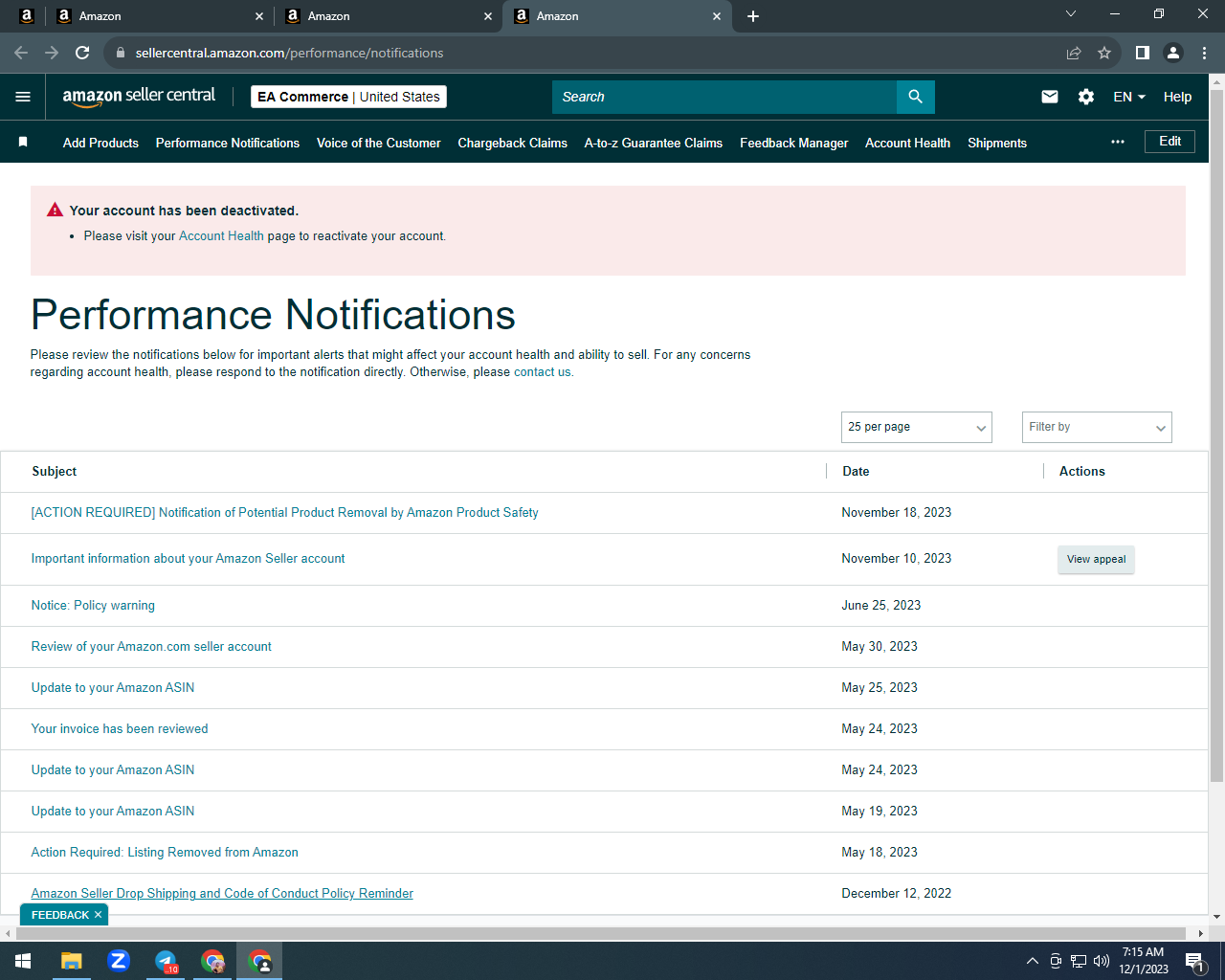Click the taskbar volume icon

(x=1102, y=961)
